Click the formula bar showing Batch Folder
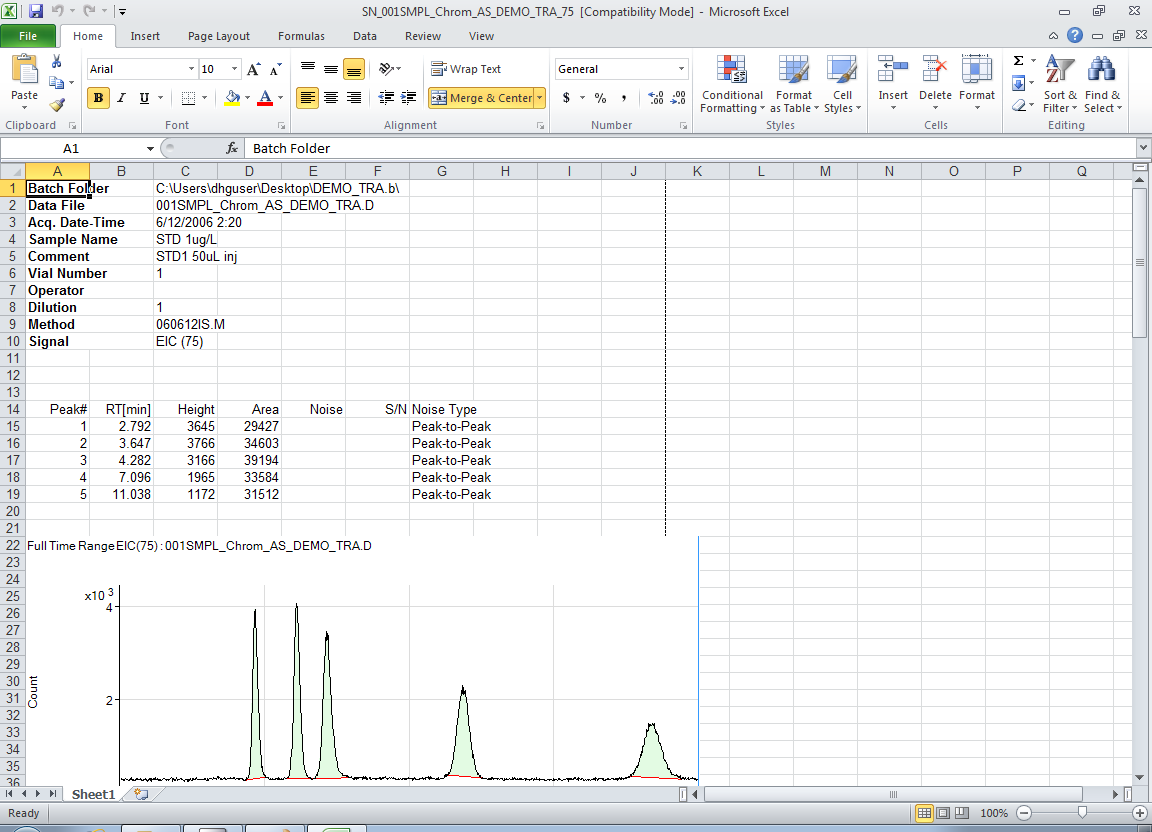1152x832 pixels. (689, 148)
